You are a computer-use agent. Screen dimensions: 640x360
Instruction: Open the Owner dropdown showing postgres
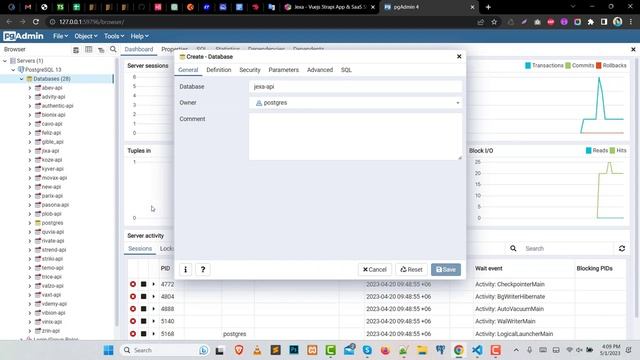tap(356, 103)
